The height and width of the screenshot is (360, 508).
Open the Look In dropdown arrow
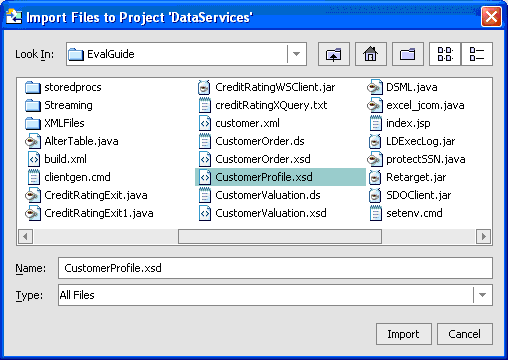coord(296,54)
